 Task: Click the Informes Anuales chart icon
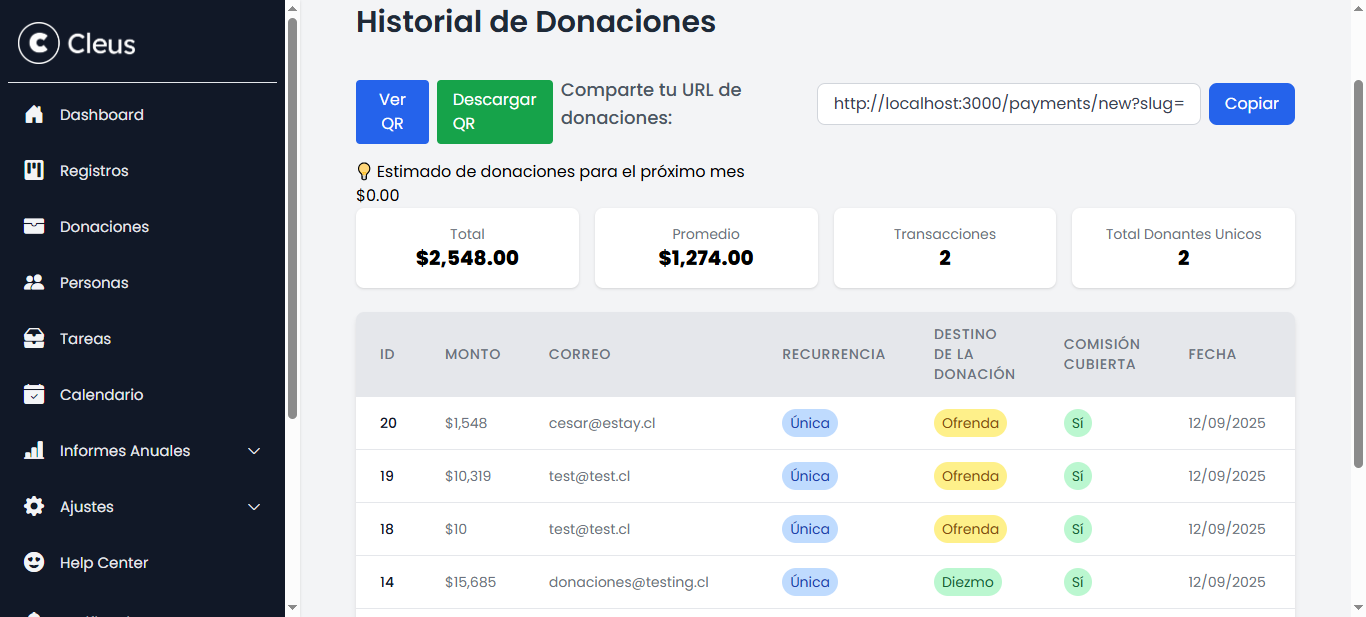click(34, 450)
